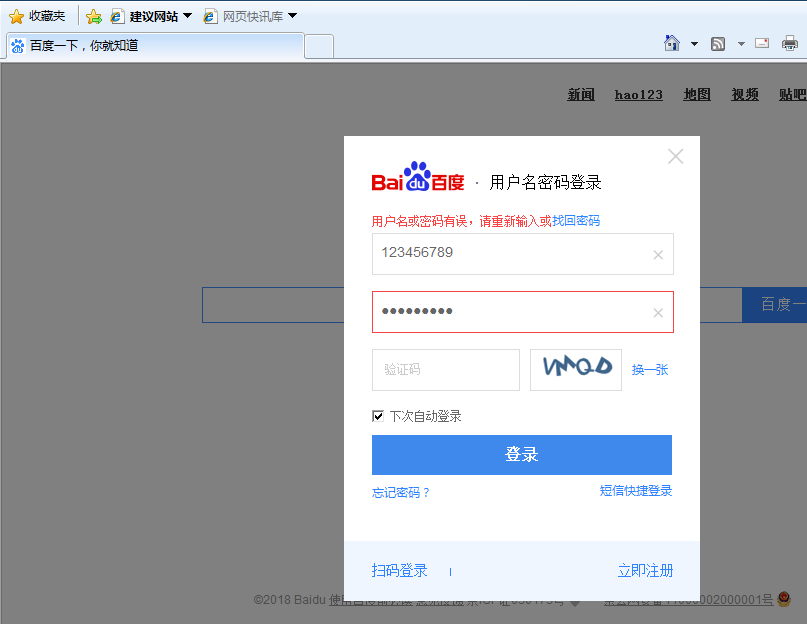Image resolution: width=807 pixels, height=624 pixels.
Task: Click the 找回密码 recover password link
Action: tap(576, 221)
